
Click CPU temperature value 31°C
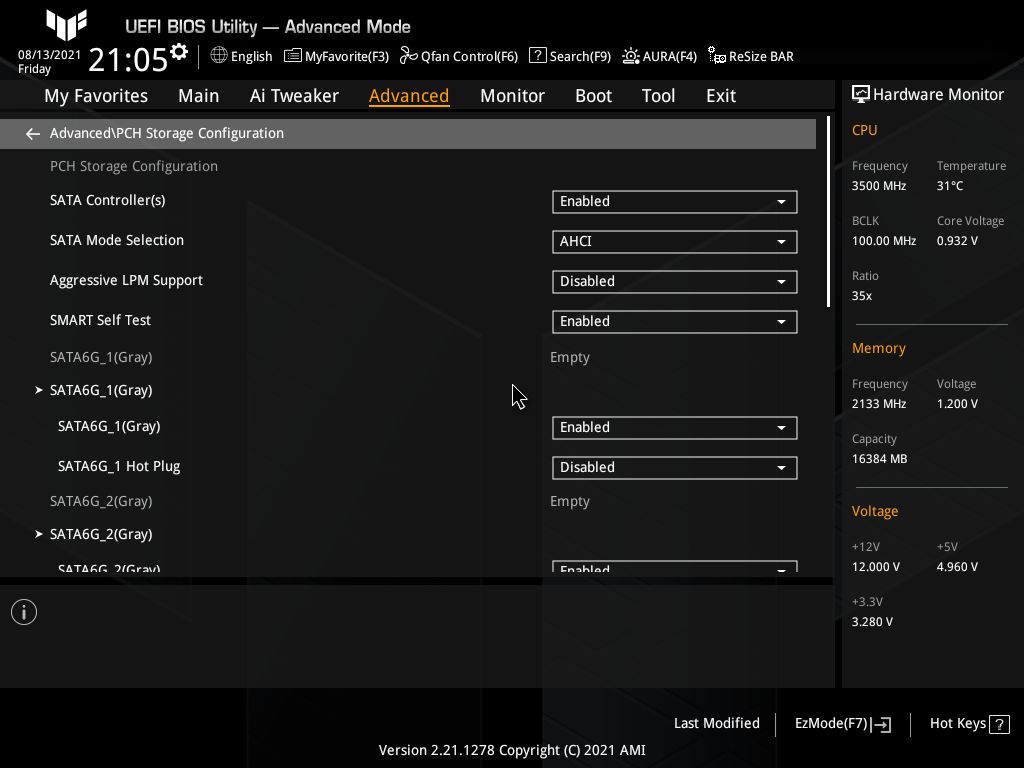[950, 185]
